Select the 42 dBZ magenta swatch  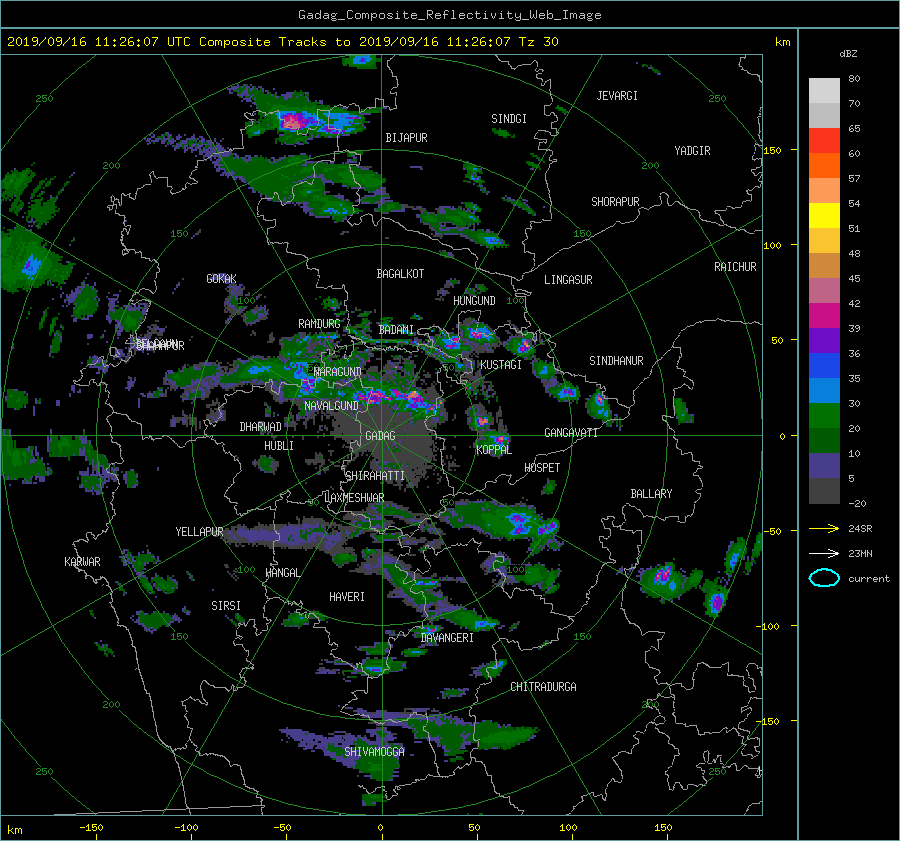824,316
